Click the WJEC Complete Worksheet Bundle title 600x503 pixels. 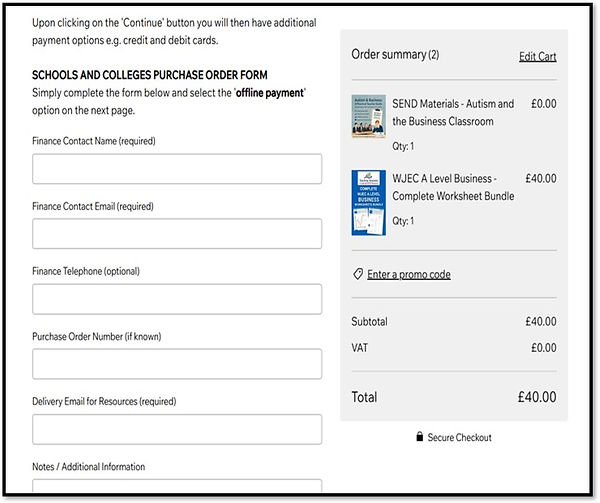click(x=453, y=187)
